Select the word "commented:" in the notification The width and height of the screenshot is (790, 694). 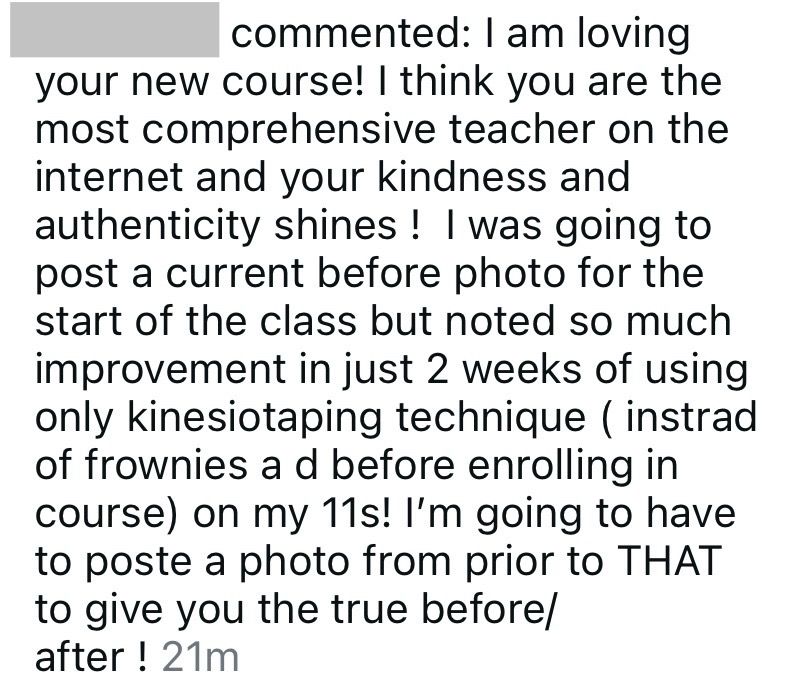pos(351,33)
